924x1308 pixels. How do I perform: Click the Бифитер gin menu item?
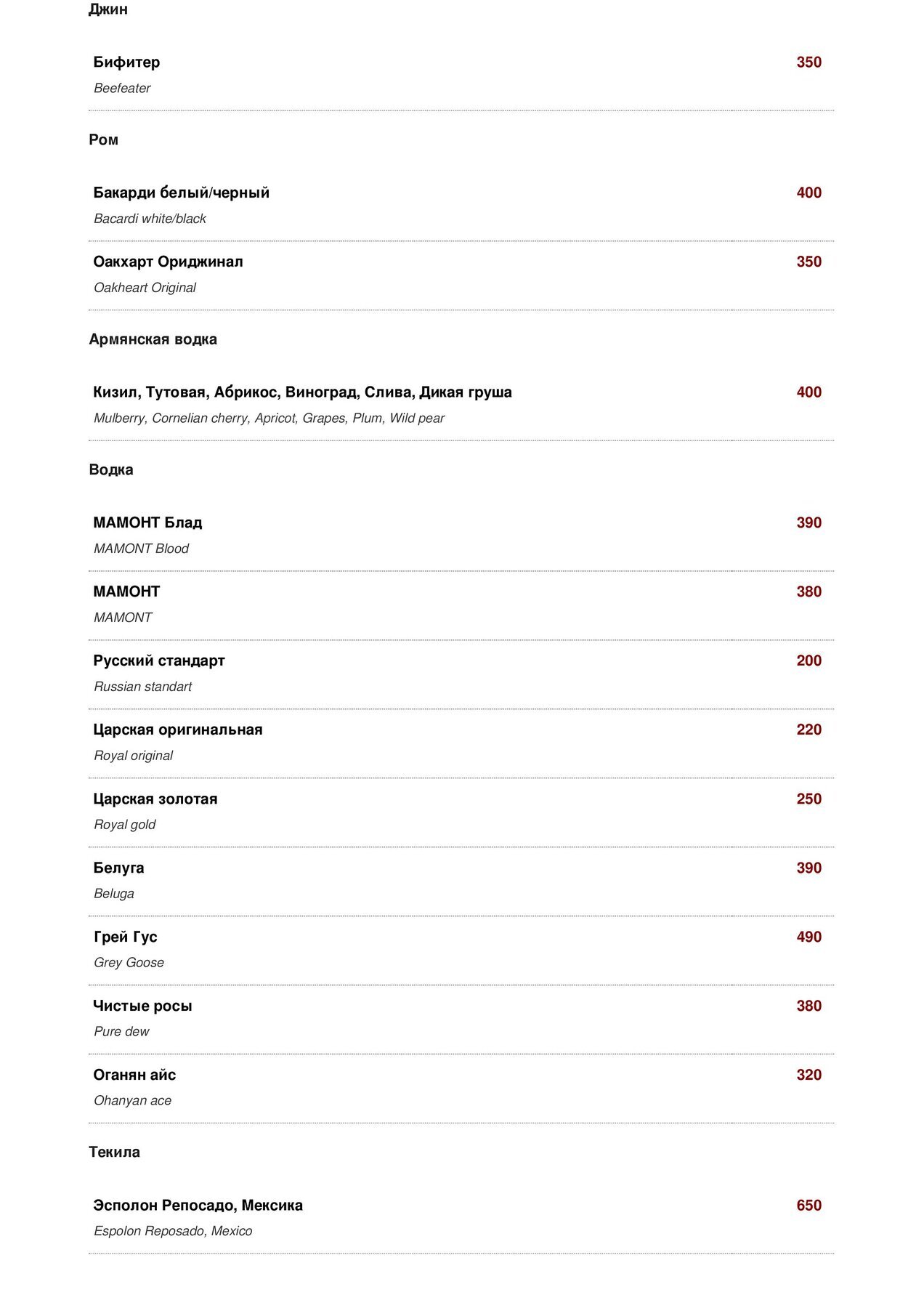coord(126,62)
